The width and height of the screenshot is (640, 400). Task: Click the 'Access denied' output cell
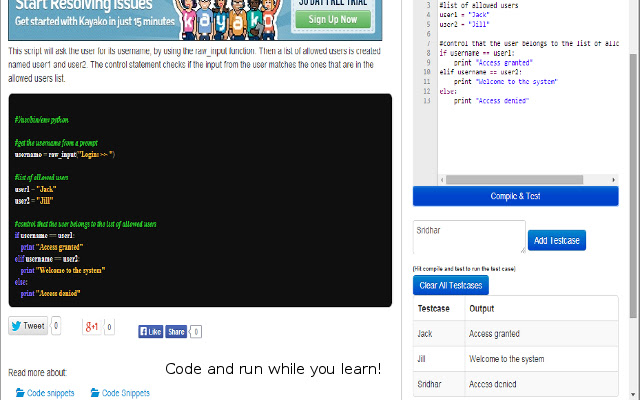click(541, 384)
